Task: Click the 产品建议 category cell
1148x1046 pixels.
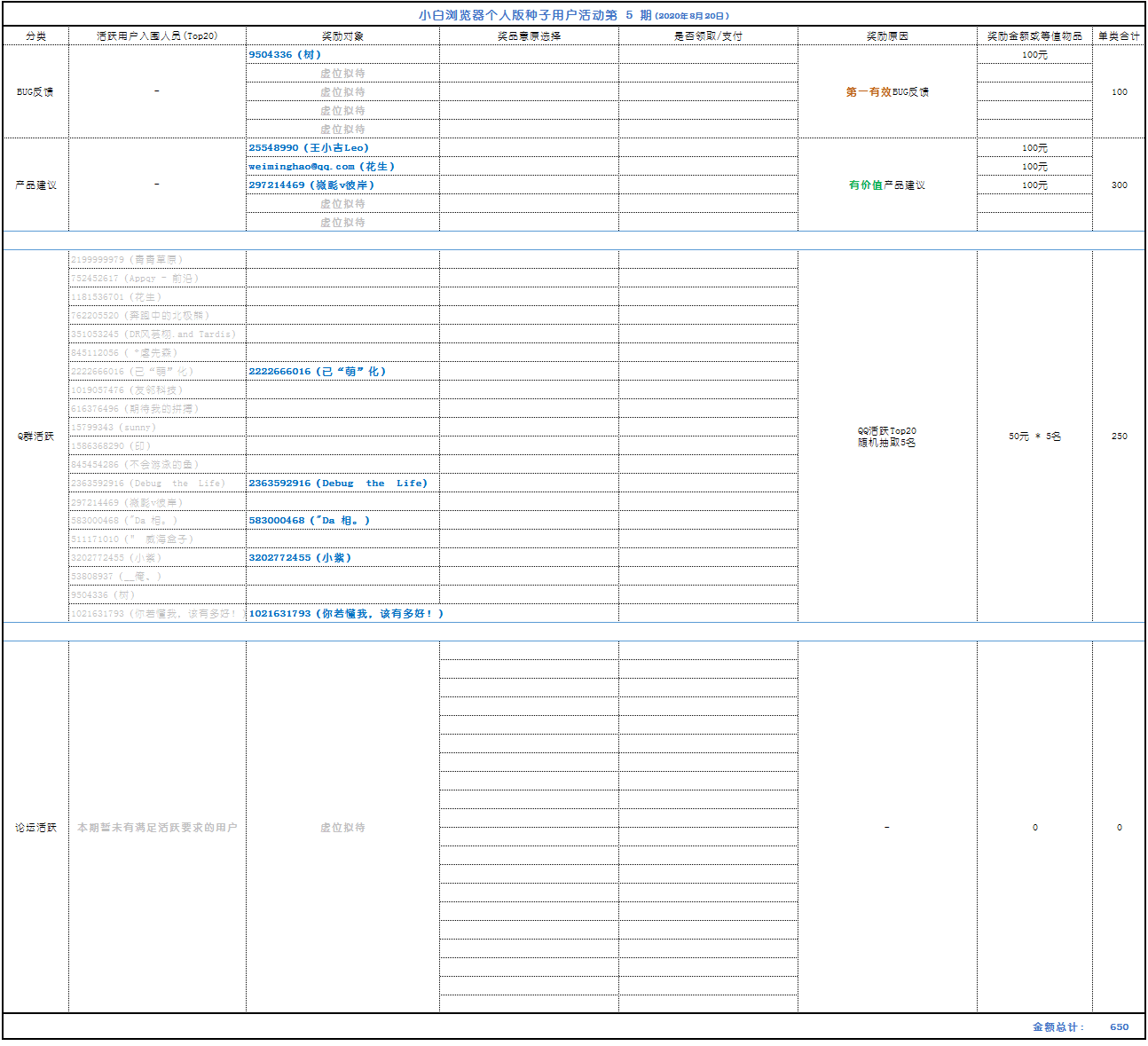Action: coord(35,185)
